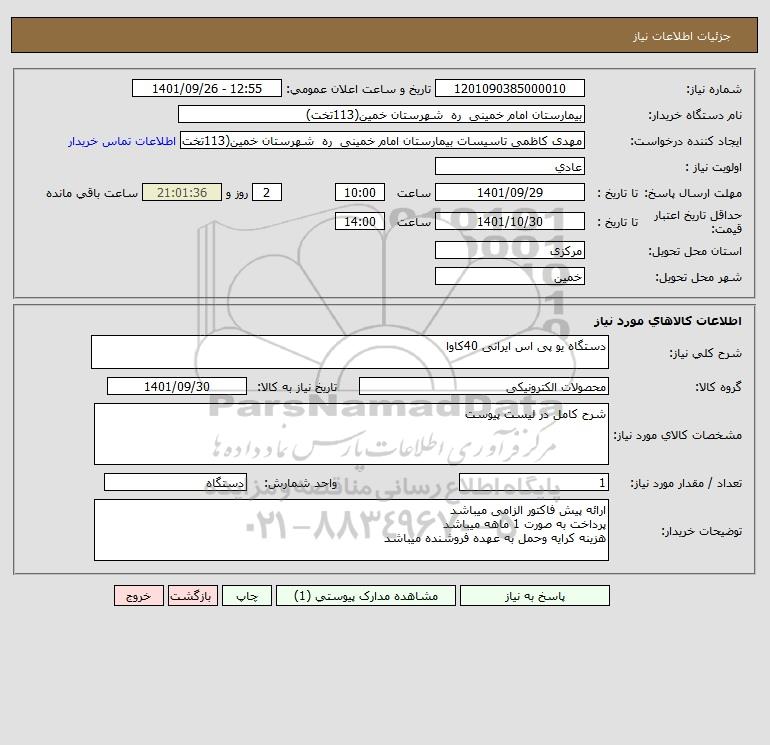Viewport: 770px width, 745px height.
Task: Click general description field دستگاه یو پی اس
Action: 350,352
